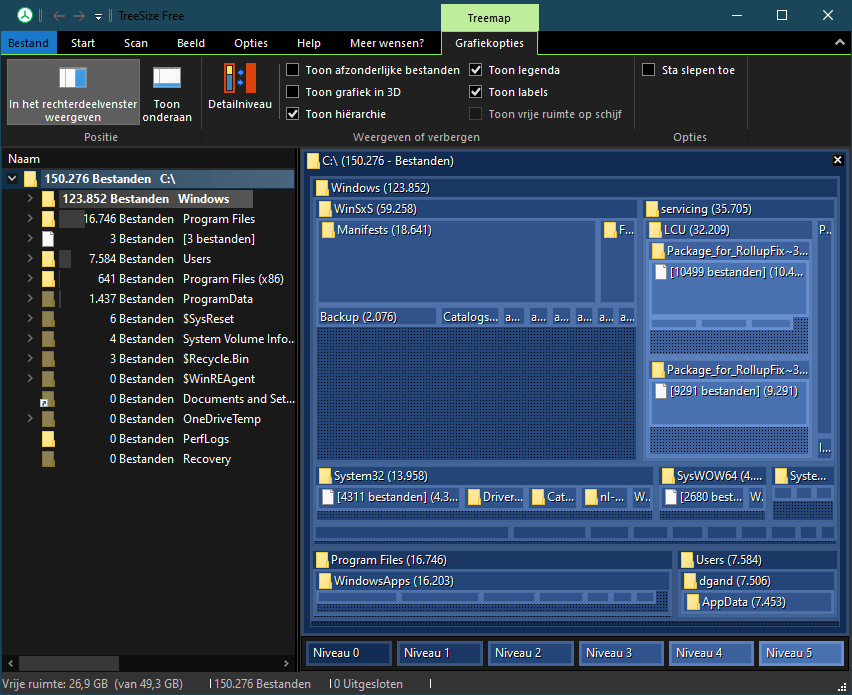Click the Manifests folder icon in treemap
Screen dimensions: 852x695
pyautogui.click(x=328, y=230)
